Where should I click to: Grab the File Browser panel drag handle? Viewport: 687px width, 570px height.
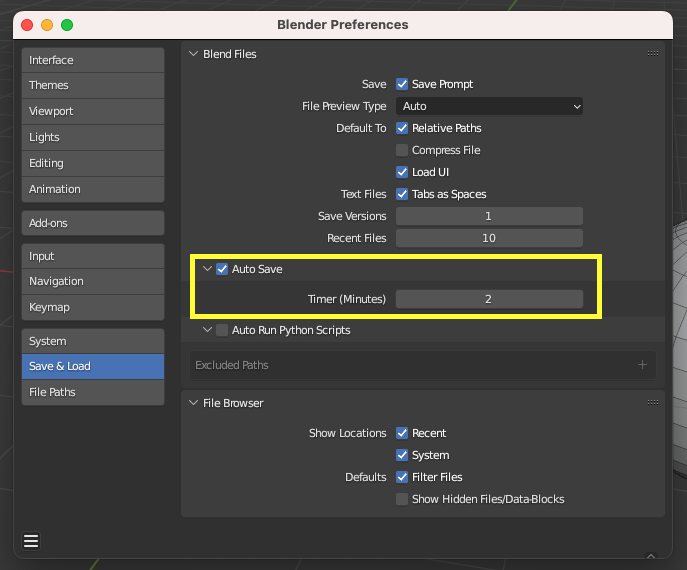pos(653,402)
